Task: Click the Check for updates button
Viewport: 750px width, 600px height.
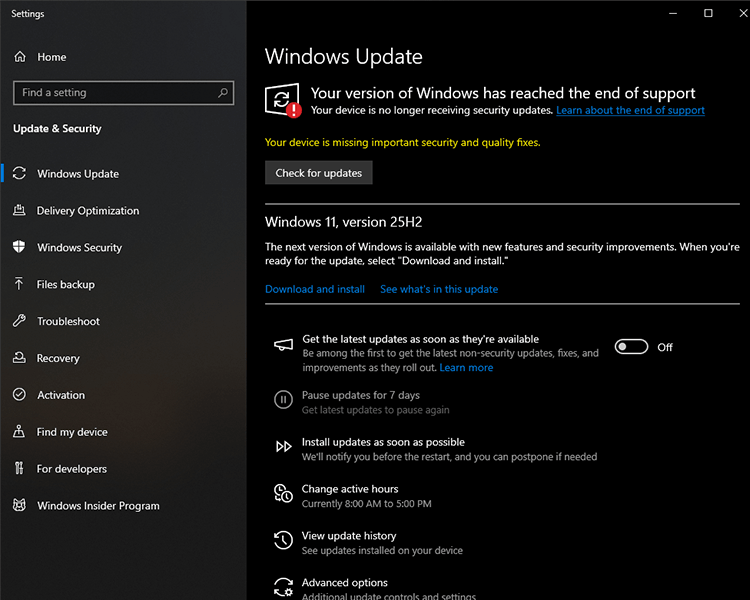Action: [x=319, y=173]
